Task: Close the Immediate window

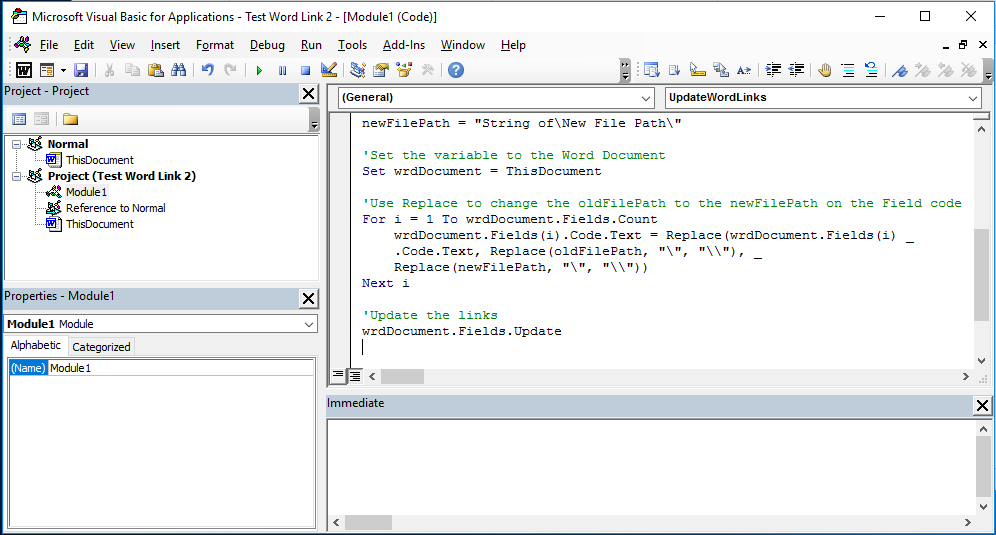Action: [982, 405]
